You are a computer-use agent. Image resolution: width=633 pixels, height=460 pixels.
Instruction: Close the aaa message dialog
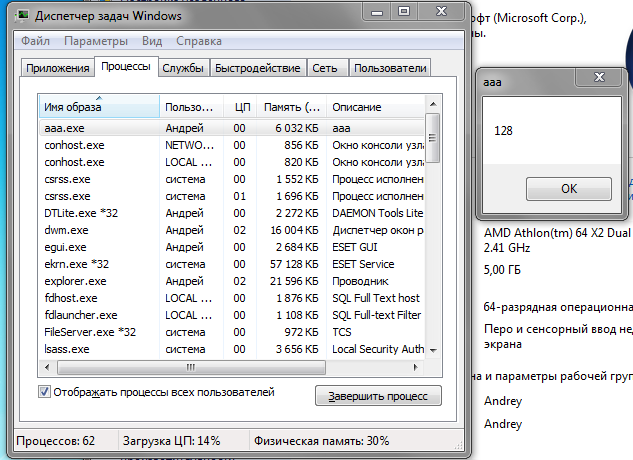[x=598, y=82]
